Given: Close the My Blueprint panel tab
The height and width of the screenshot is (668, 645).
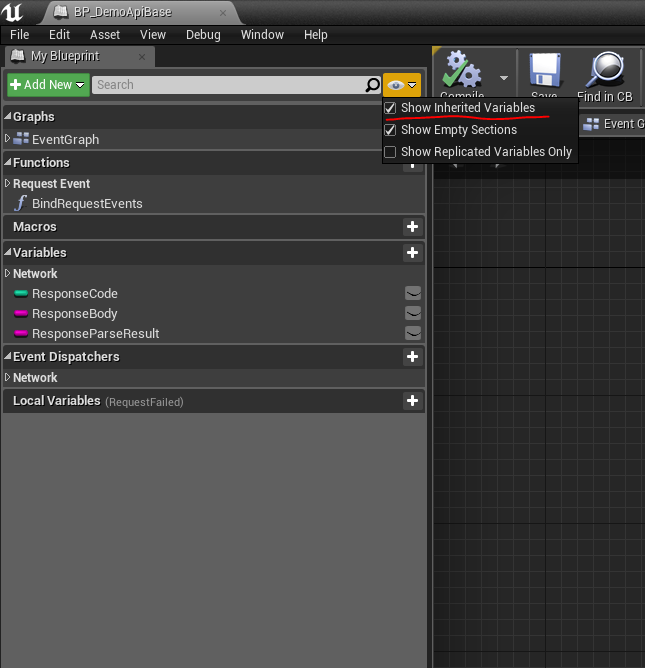Looking at the screenshot, I should [x=142, y=57].
